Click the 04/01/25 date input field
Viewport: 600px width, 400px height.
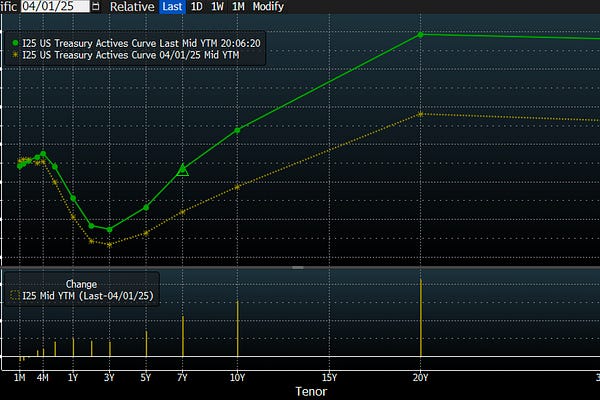(55, 6)
